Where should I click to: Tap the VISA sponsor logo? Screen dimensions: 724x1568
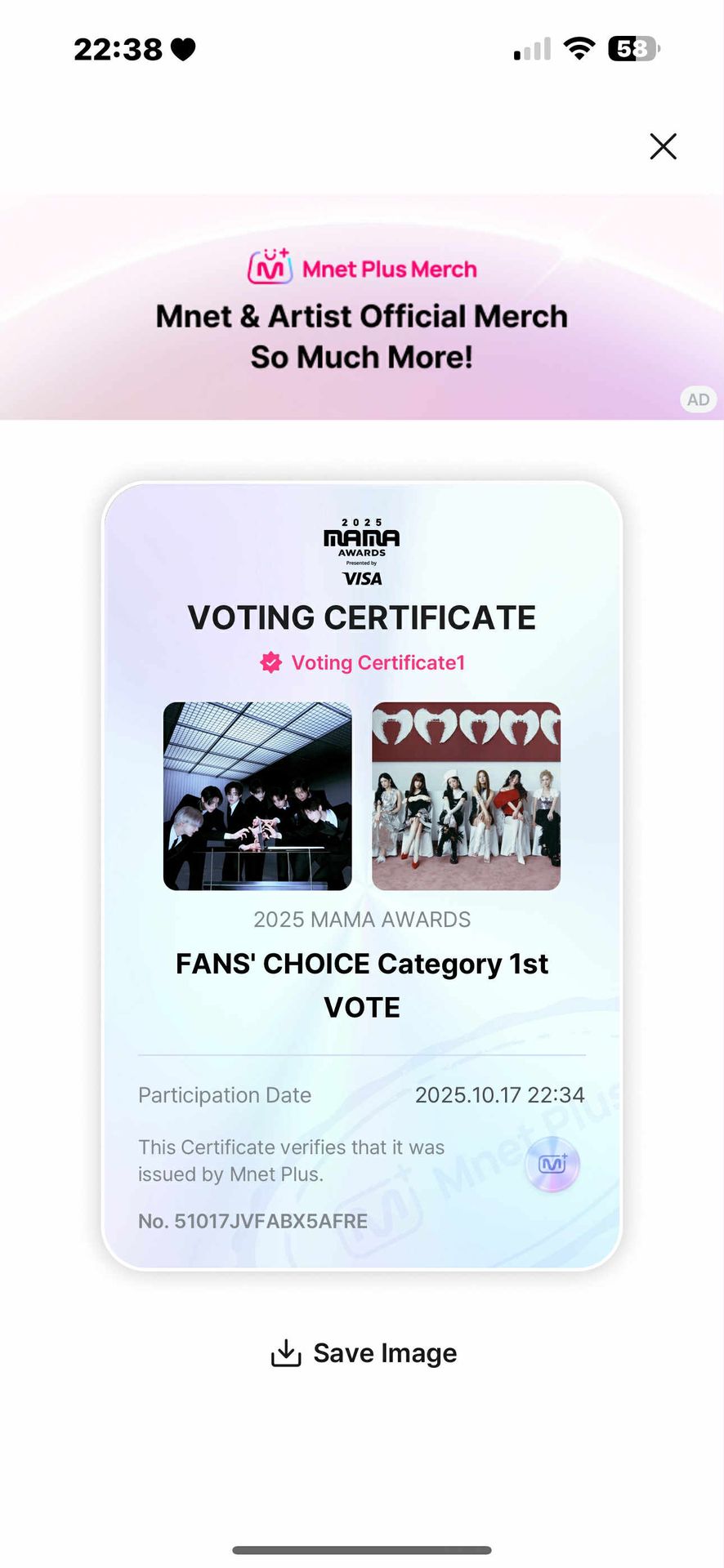[x=361, y=578]
